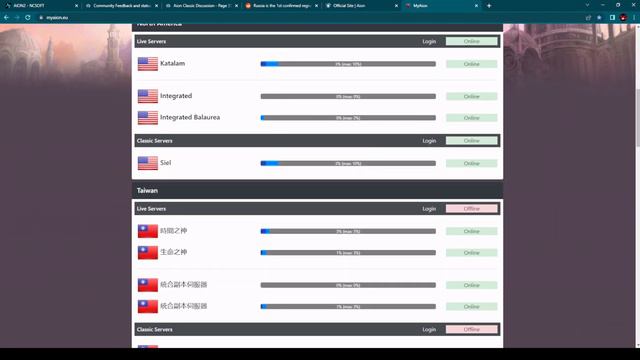Click the Offline login status in Taiwan Live Servers
This screenshot has height=360, width=640.
[471, 209]
